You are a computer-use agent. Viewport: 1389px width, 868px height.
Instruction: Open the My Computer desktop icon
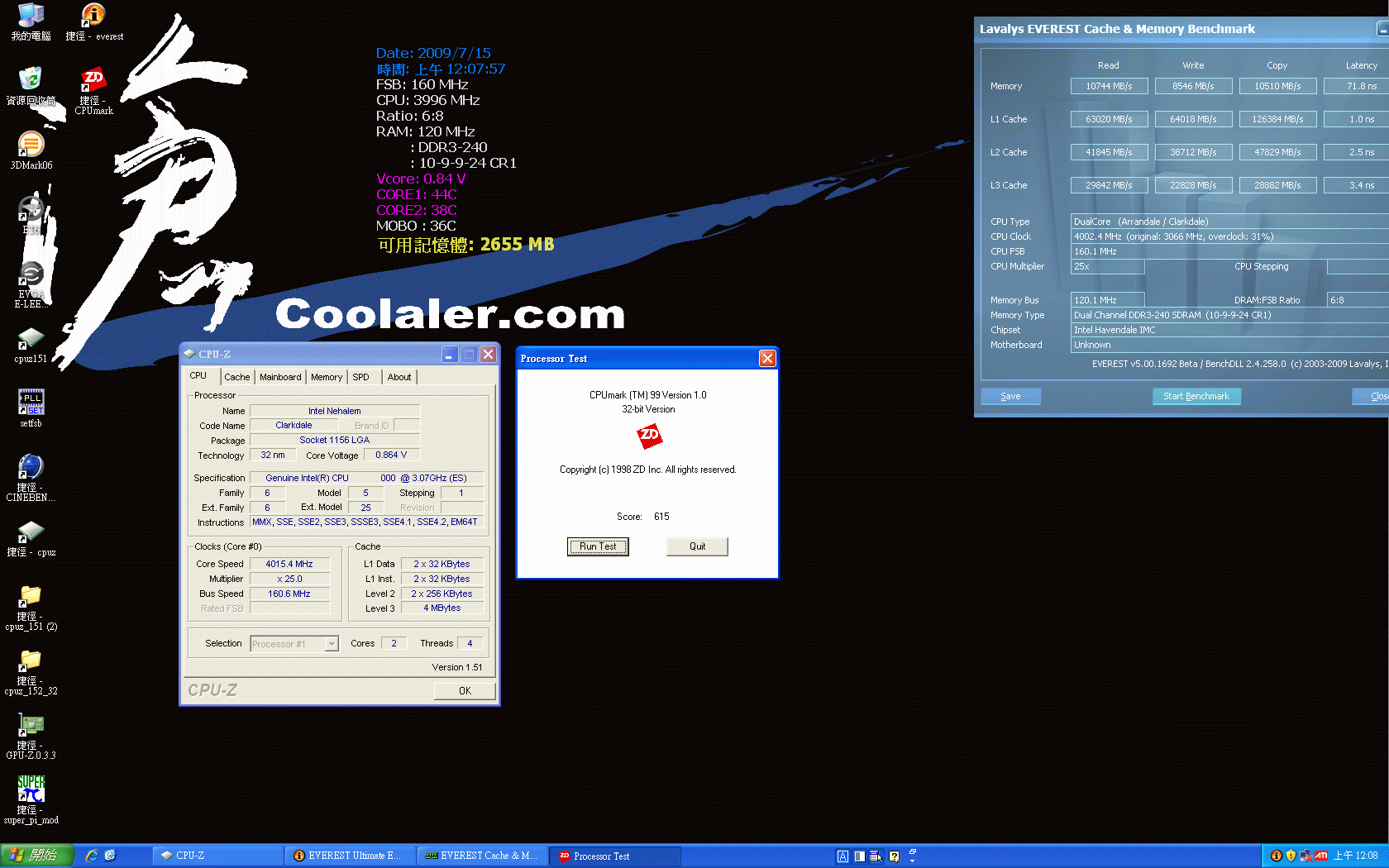click(x=31, y=21)
